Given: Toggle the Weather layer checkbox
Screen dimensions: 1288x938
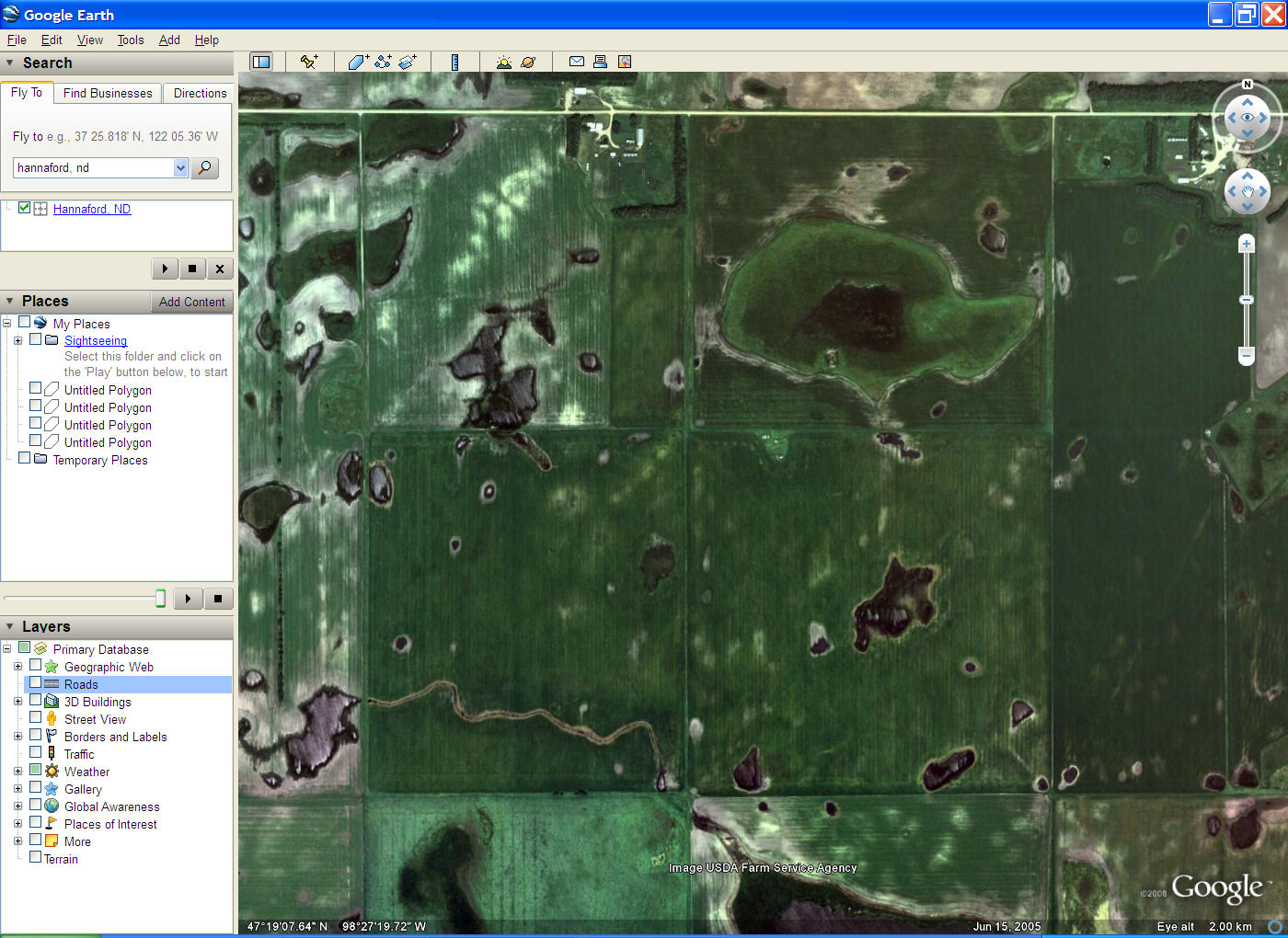Looking at the screenshot, I should [x=36, y=771].
